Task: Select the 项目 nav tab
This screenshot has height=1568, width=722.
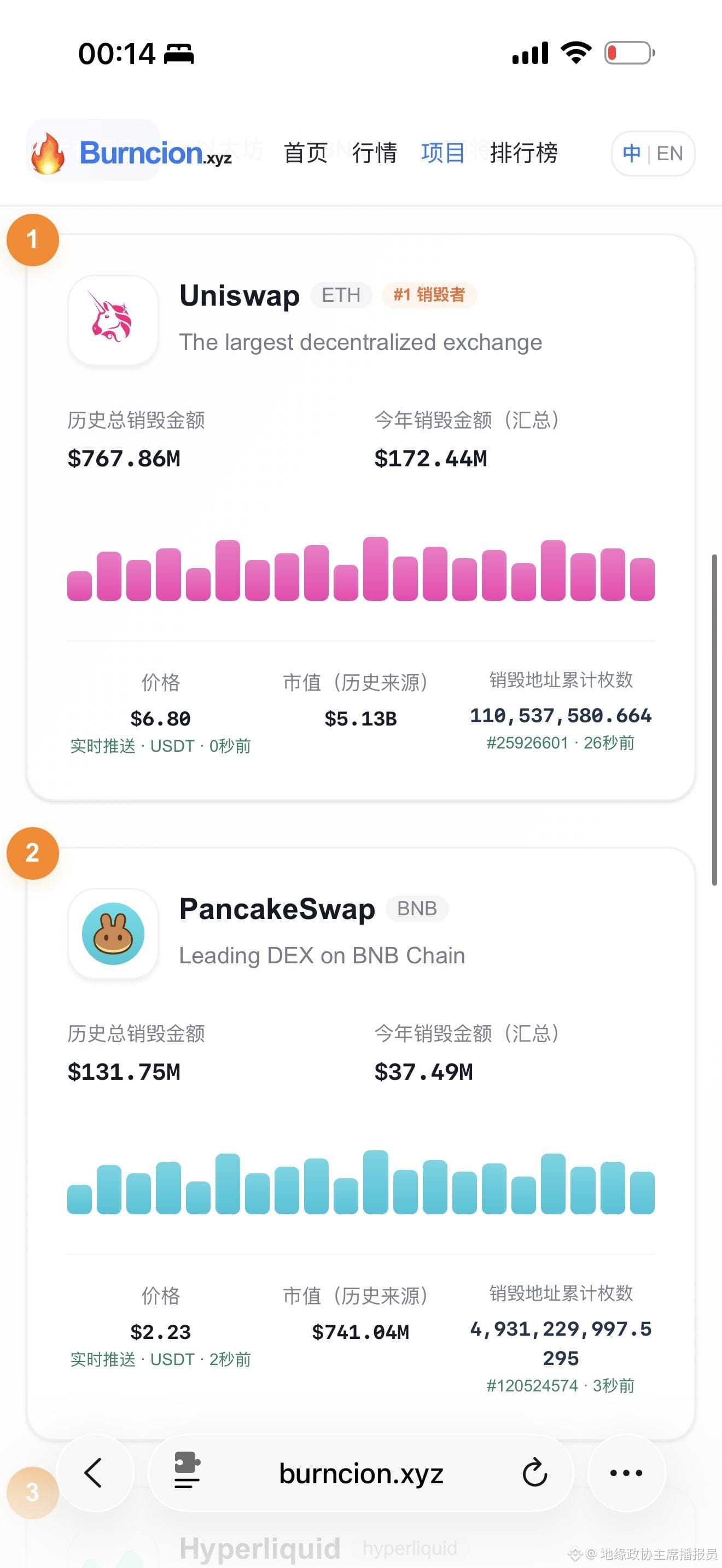Action: coord(443,153)
